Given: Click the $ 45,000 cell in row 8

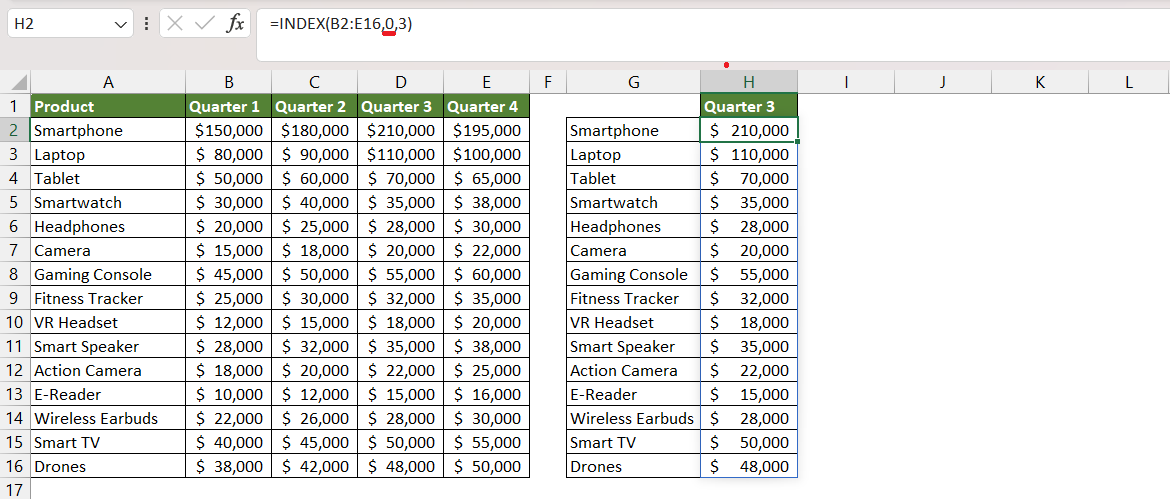Looking at the screenshot, I should (x=229, y=274).
